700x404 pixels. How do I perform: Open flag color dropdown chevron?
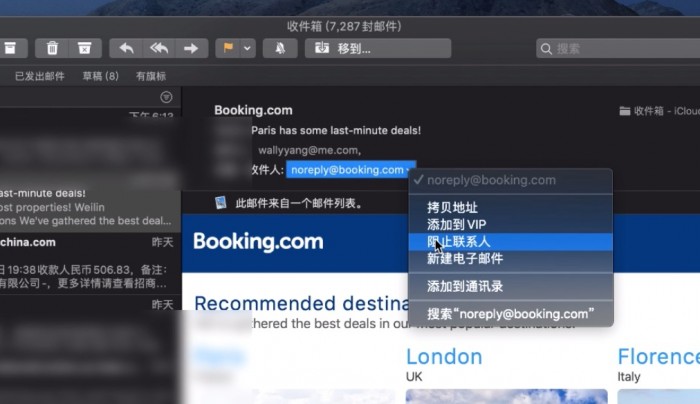pos(247,48)
